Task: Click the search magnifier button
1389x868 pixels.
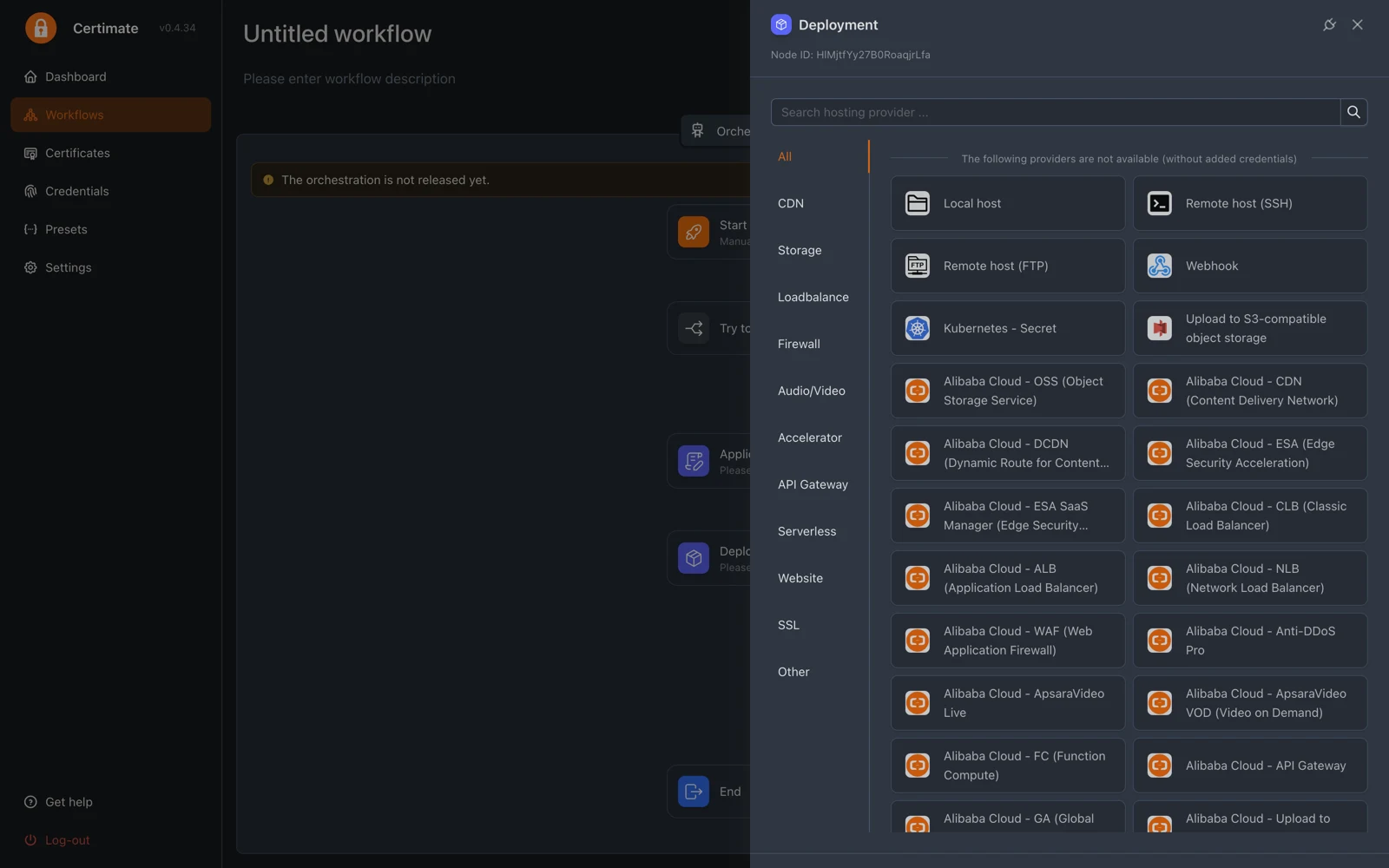Action: click(1353, 112)
